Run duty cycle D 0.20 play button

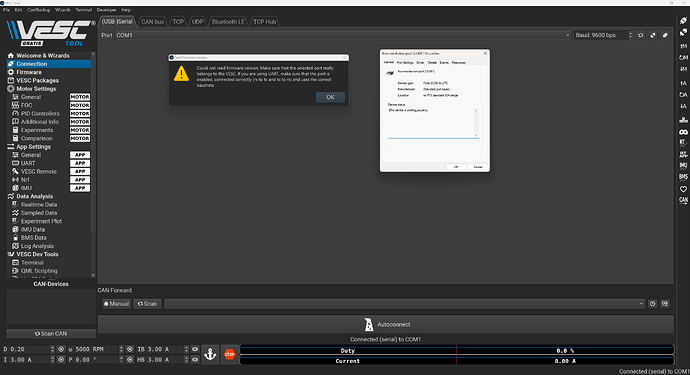click(61, 349)
